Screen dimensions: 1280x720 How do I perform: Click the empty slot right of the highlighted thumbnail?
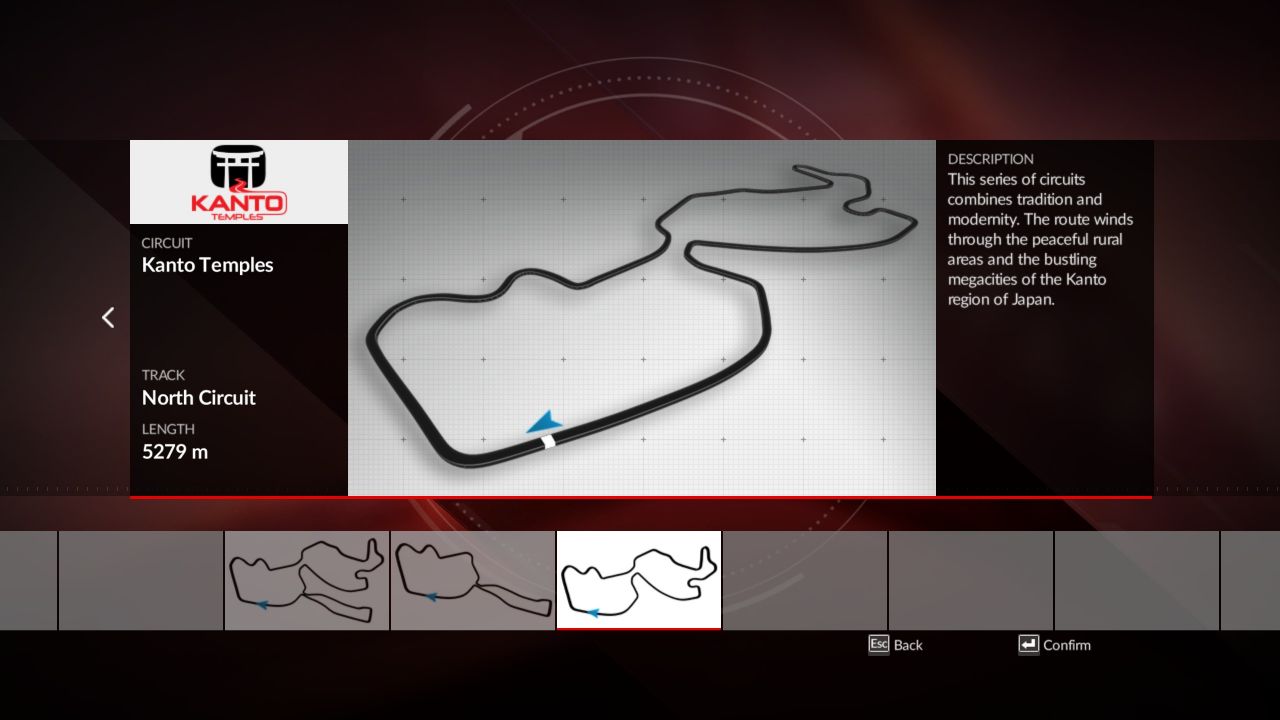[x=805, y=580]
